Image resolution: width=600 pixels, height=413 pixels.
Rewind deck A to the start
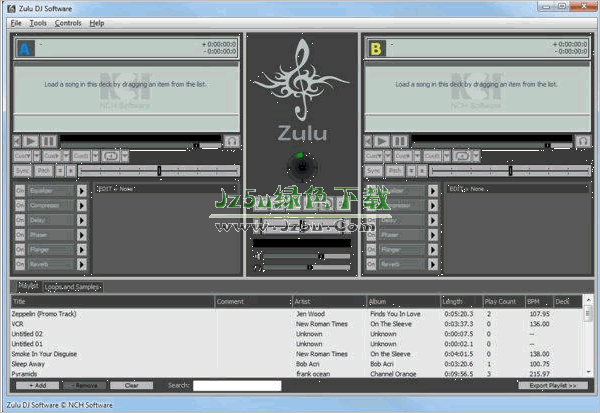[16, 142]
